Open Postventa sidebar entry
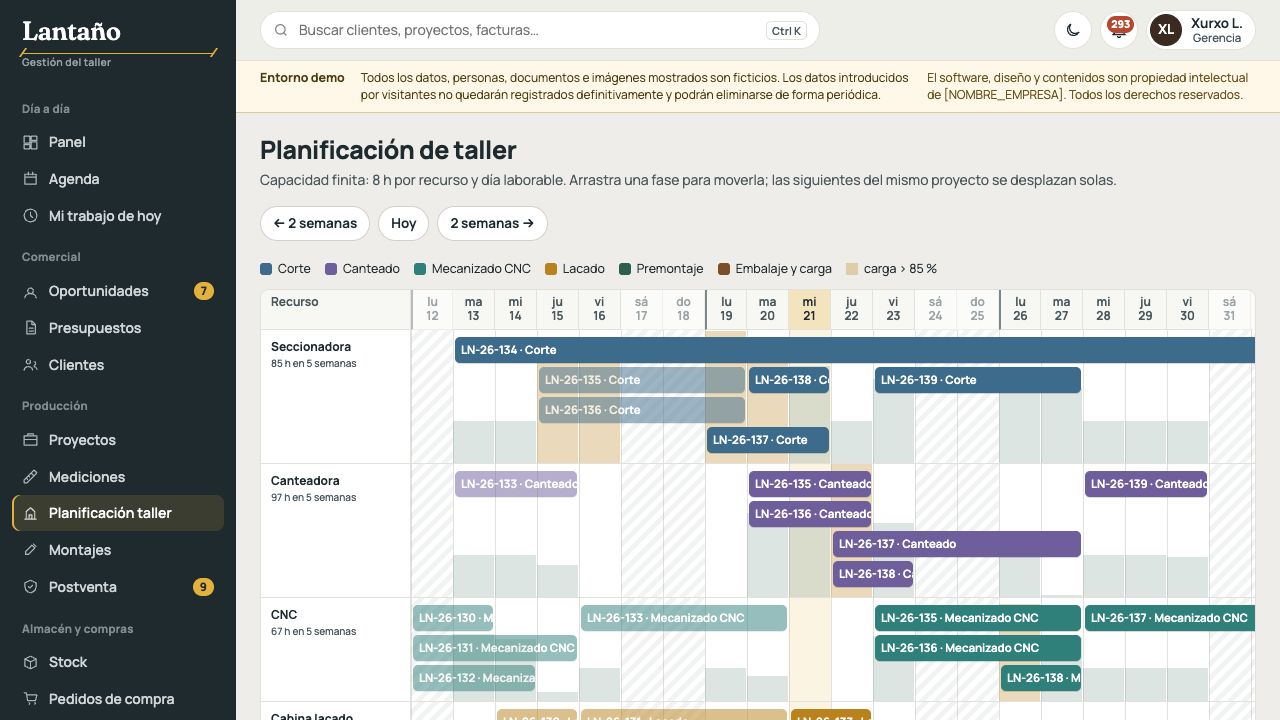 (118, 587)
